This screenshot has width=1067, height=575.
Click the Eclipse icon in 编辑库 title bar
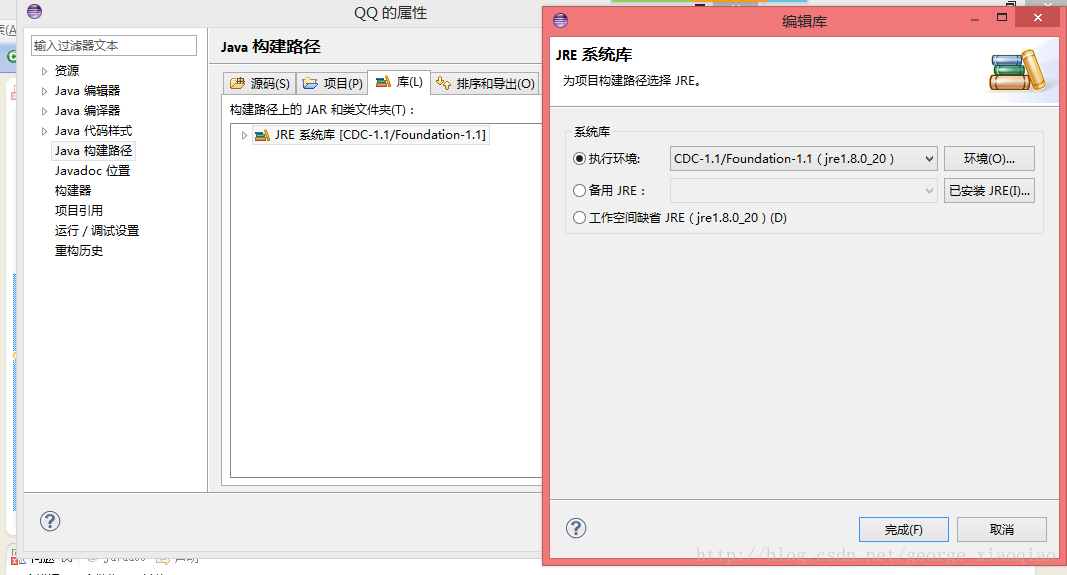pos(561,20)
